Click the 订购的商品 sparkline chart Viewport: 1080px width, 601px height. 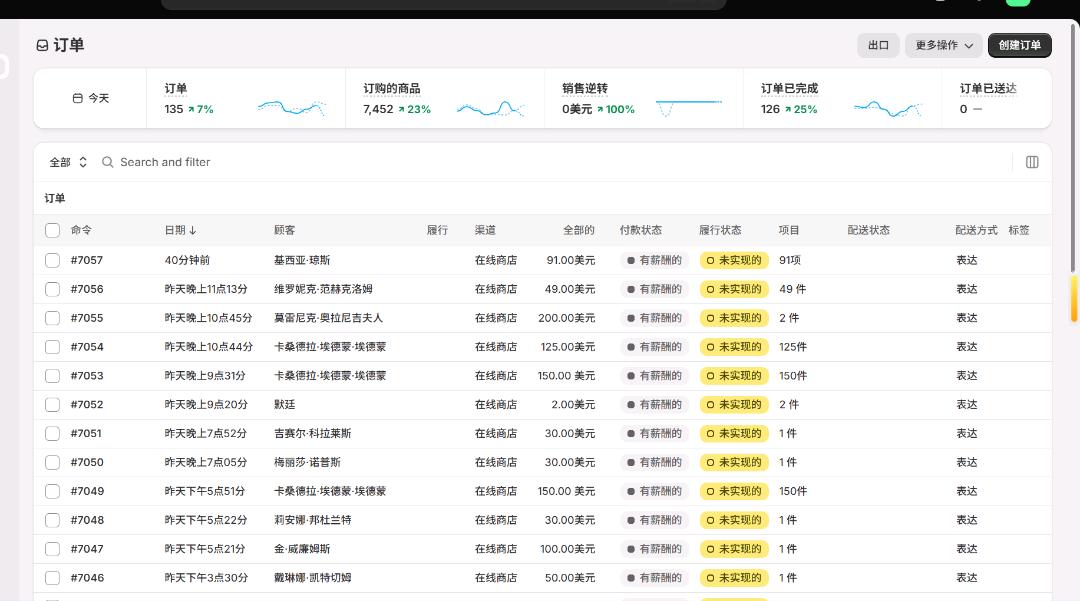coord(490,108)
